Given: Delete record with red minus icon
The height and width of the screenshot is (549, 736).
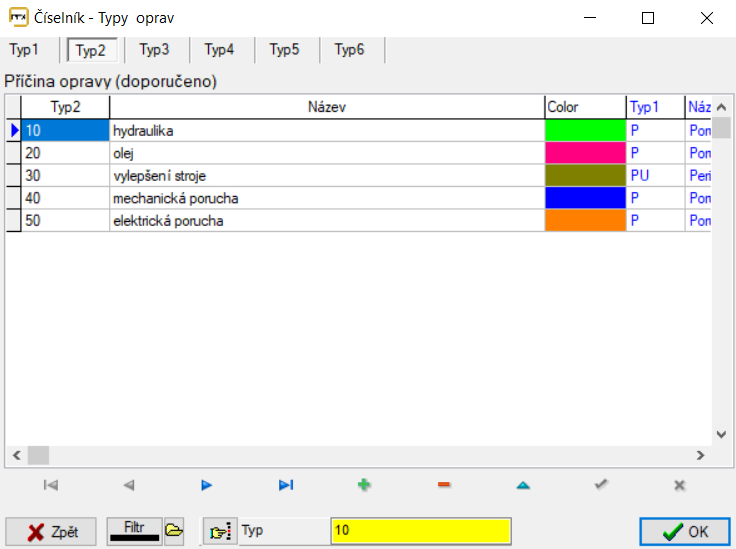Looking at the screenshot, I should pyautogui.click(x=444, y=485).
